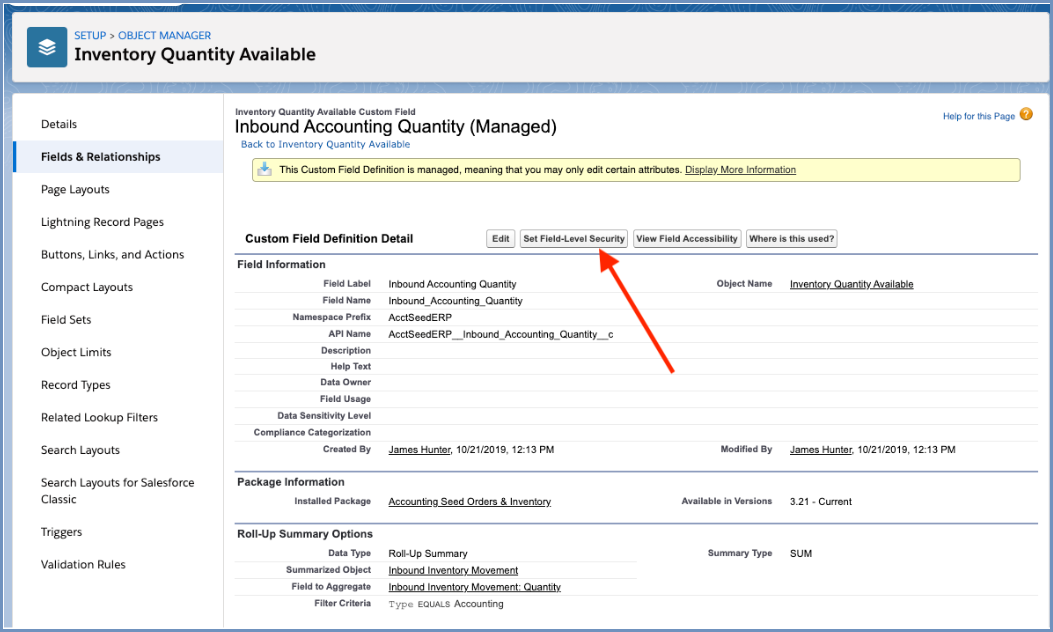Click Back to Inventory Quantity Available
Viewport: 1053px width, 632px height.
325,144
